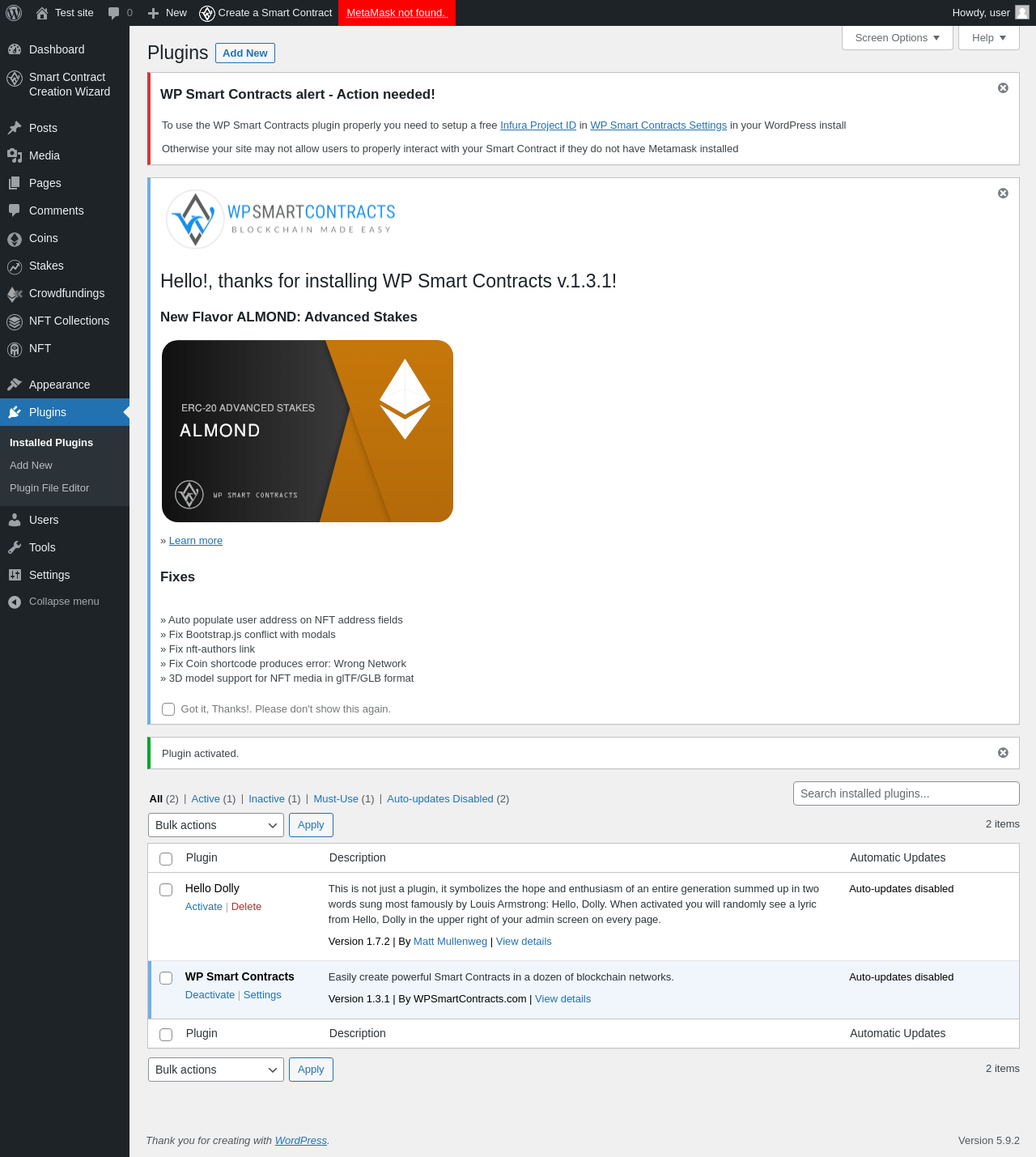This screenshot has width=1036, height=1157.
Task: Dismiss the Plugin activated notice
Action: click(1003, 753)
